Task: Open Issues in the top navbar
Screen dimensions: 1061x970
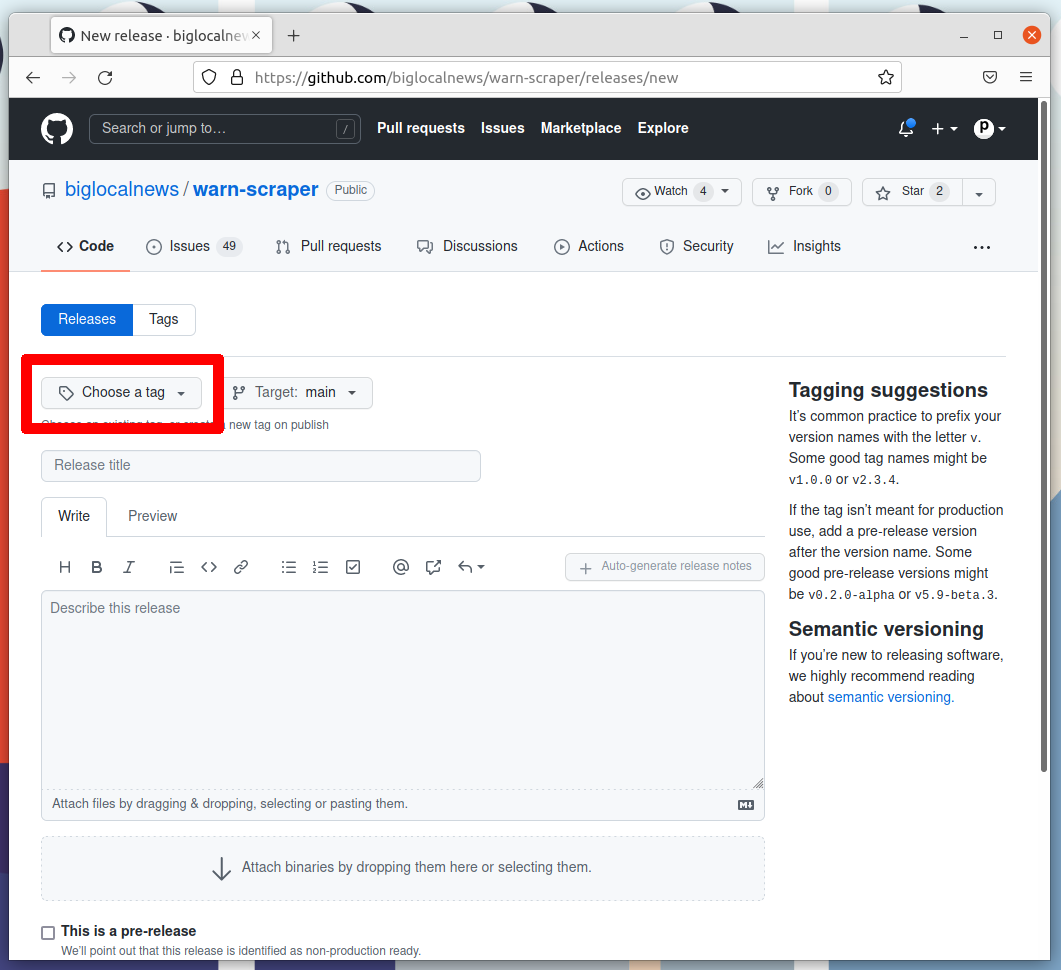Action: click(x=503, y=129)
